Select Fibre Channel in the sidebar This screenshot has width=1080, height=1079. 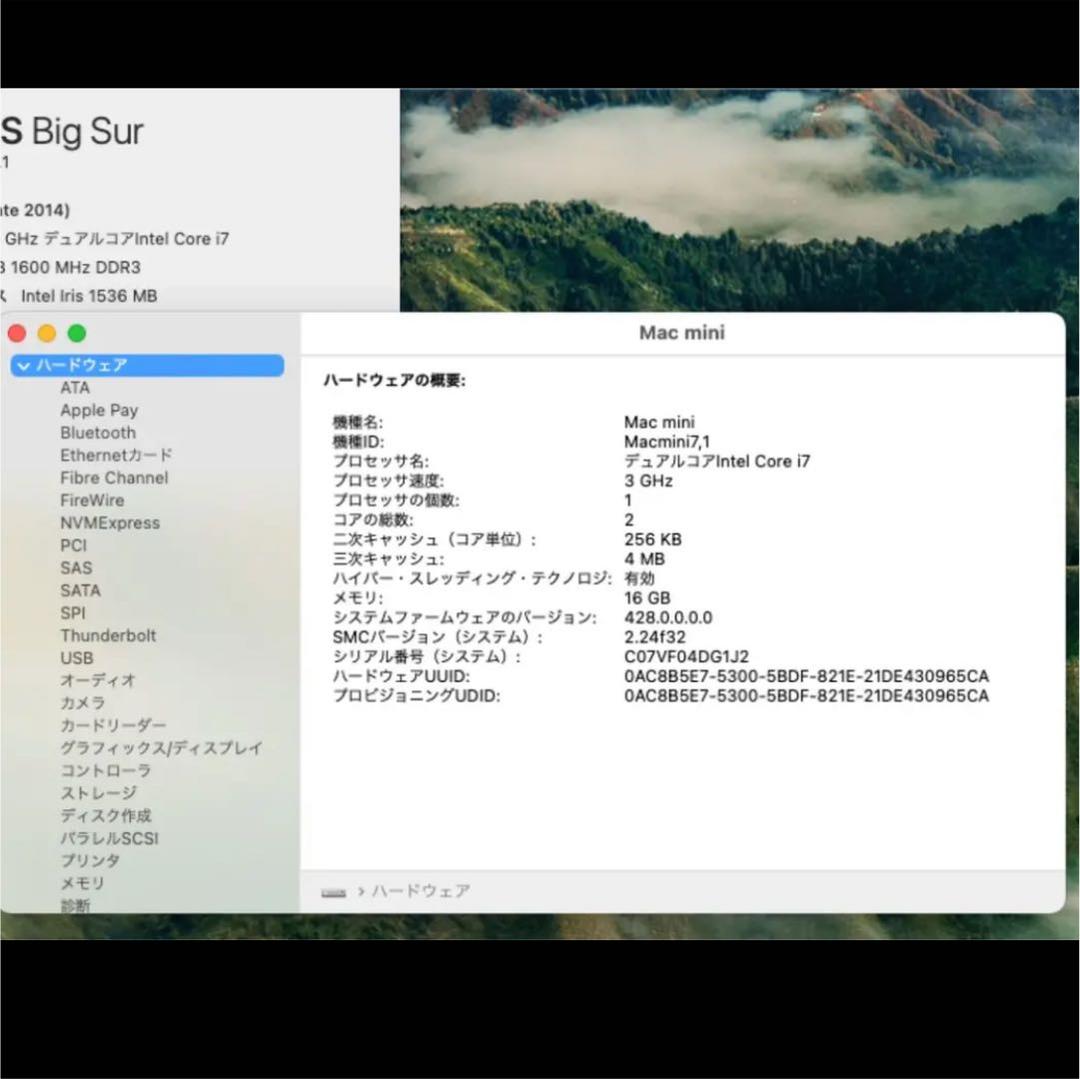coord(113,477)
